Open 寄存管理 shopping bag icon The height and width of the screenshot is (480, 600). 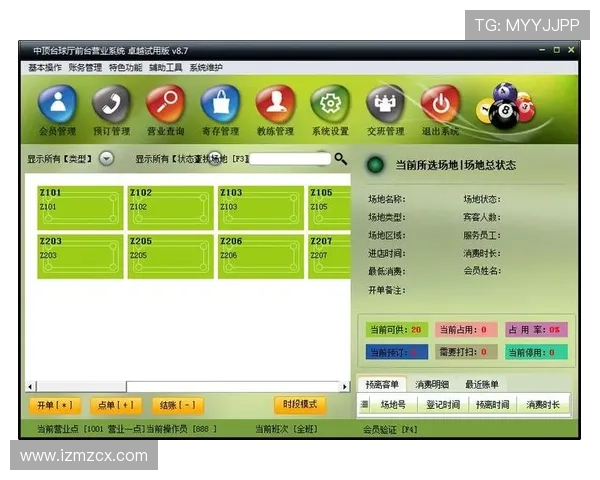[221, 104]
